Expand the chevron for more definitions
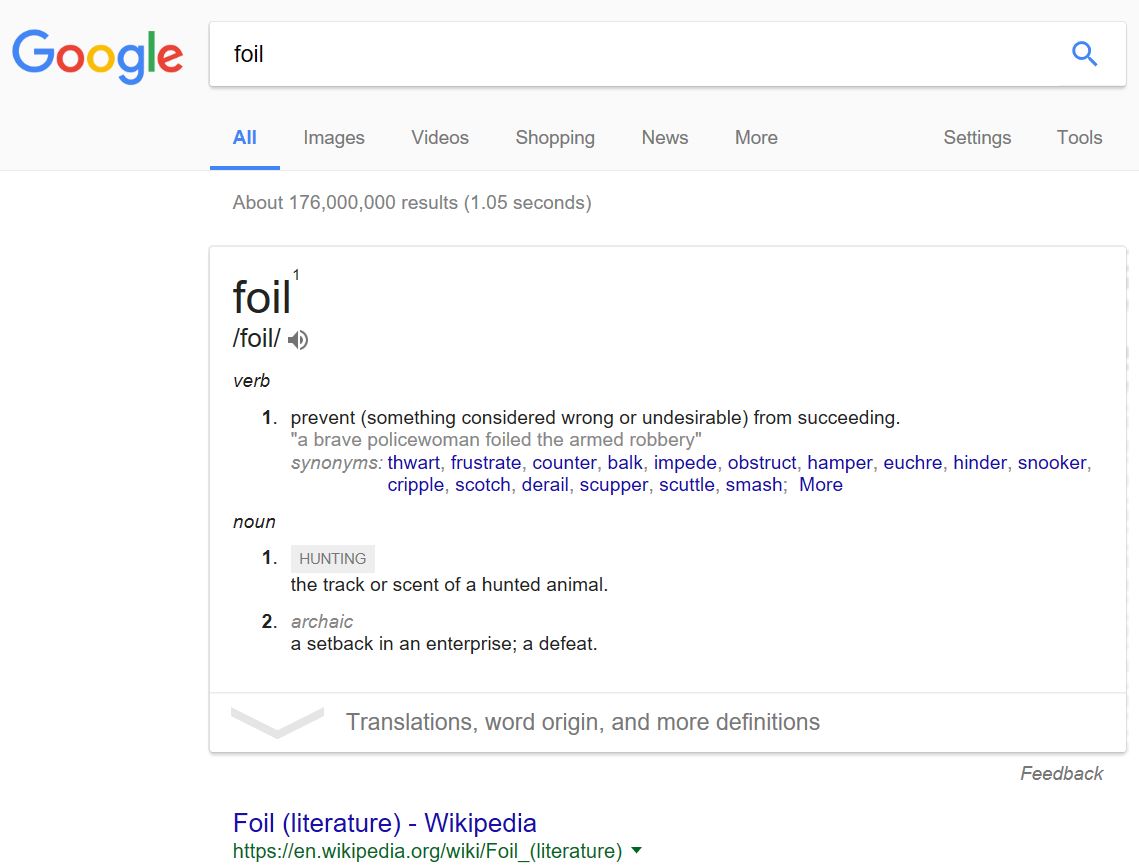This screenshot has width=1139, height=868. (x=277, y=722)
